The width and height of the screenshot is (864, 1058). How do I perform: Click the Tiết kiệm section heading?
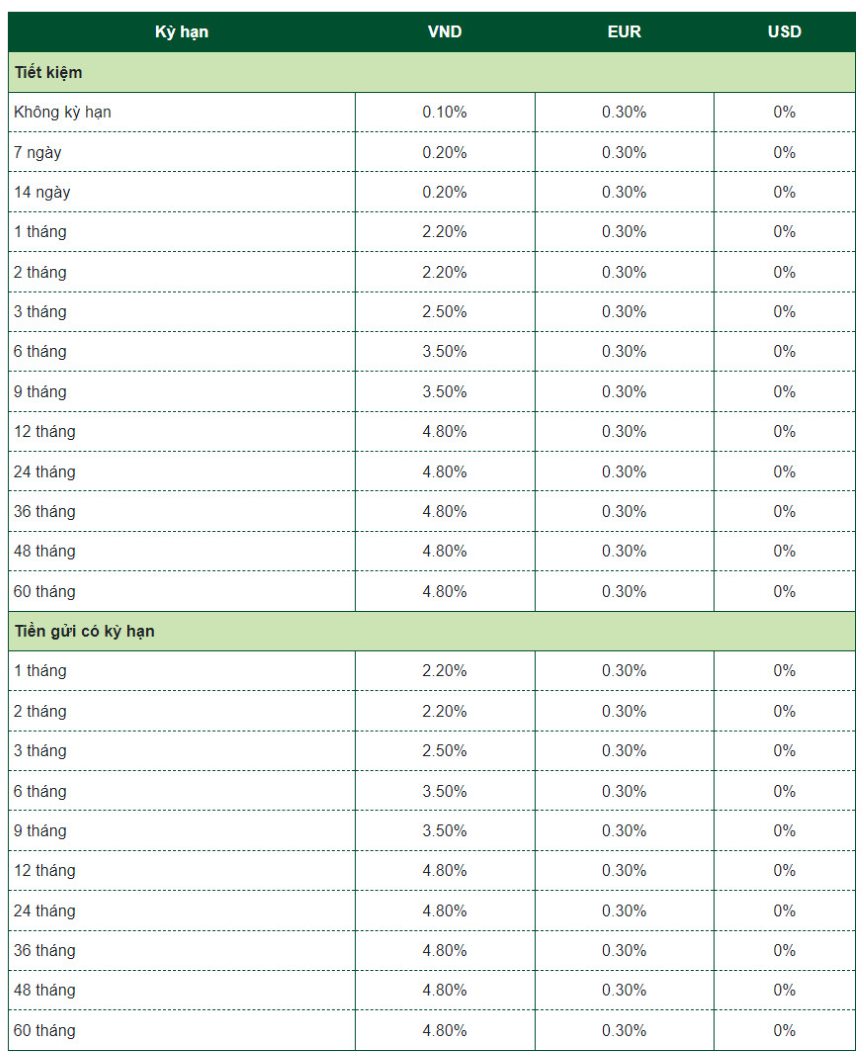tap(49, 73)
